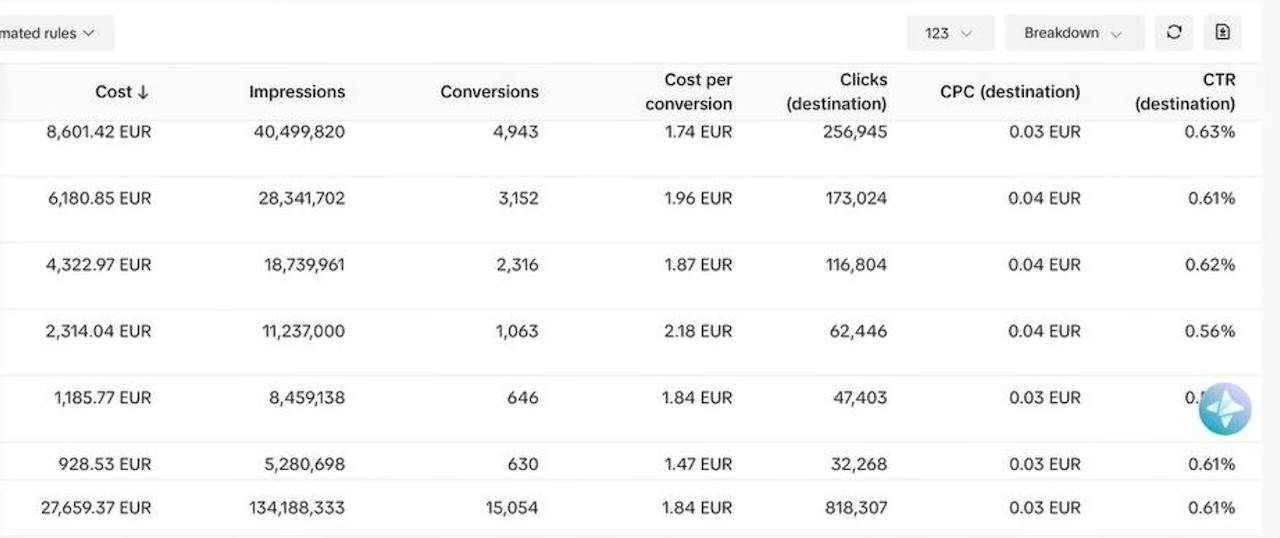Sort by Clicks (destination) column header
The image size is (1280, 538).
[x=837, y=92]
